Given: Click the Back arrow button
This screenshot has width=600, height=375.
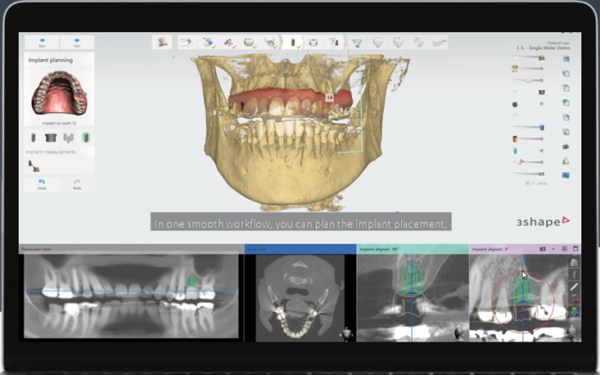Looking at the screenshot, I should tap(42, 42).
